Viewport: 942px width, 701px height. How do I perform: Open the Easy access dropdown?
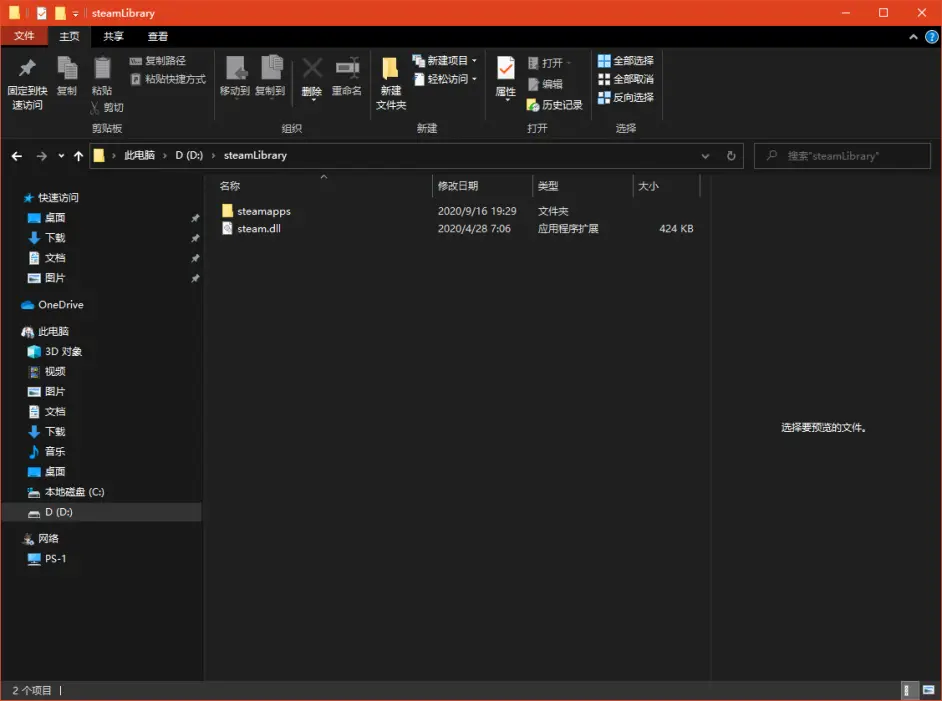point(445,79)
